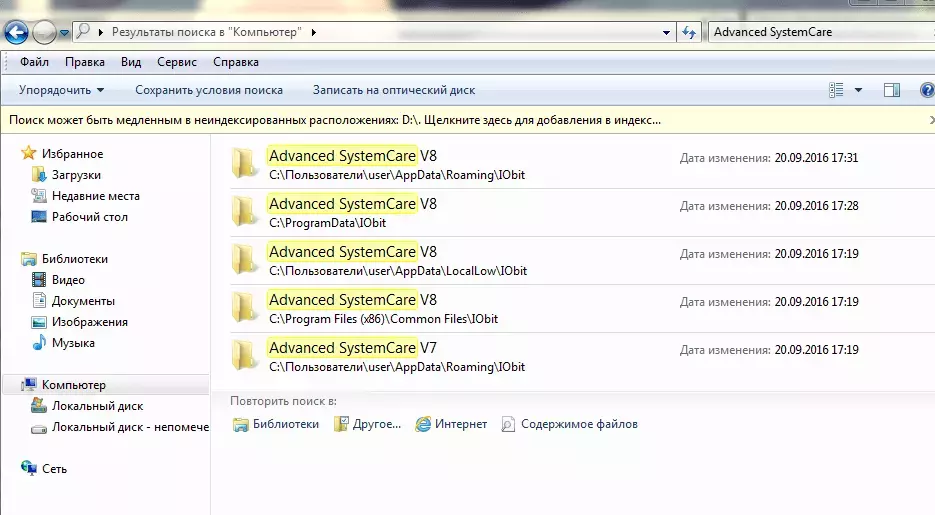Click the date 20.09.2016 17:31
Viewport: 935px width, 515px height.
[x=816, y=158]
